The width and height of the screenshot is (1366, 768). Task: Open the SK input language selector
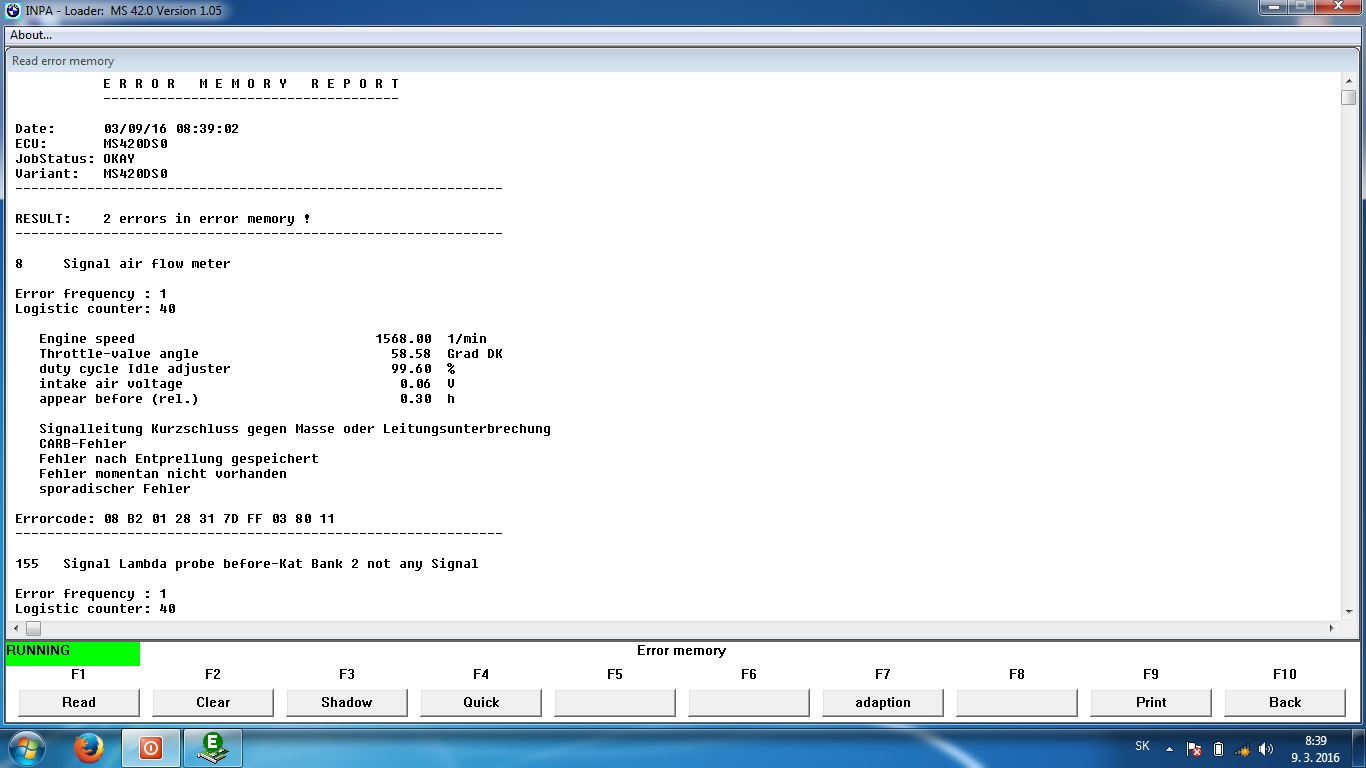[x=1142, y=747]
